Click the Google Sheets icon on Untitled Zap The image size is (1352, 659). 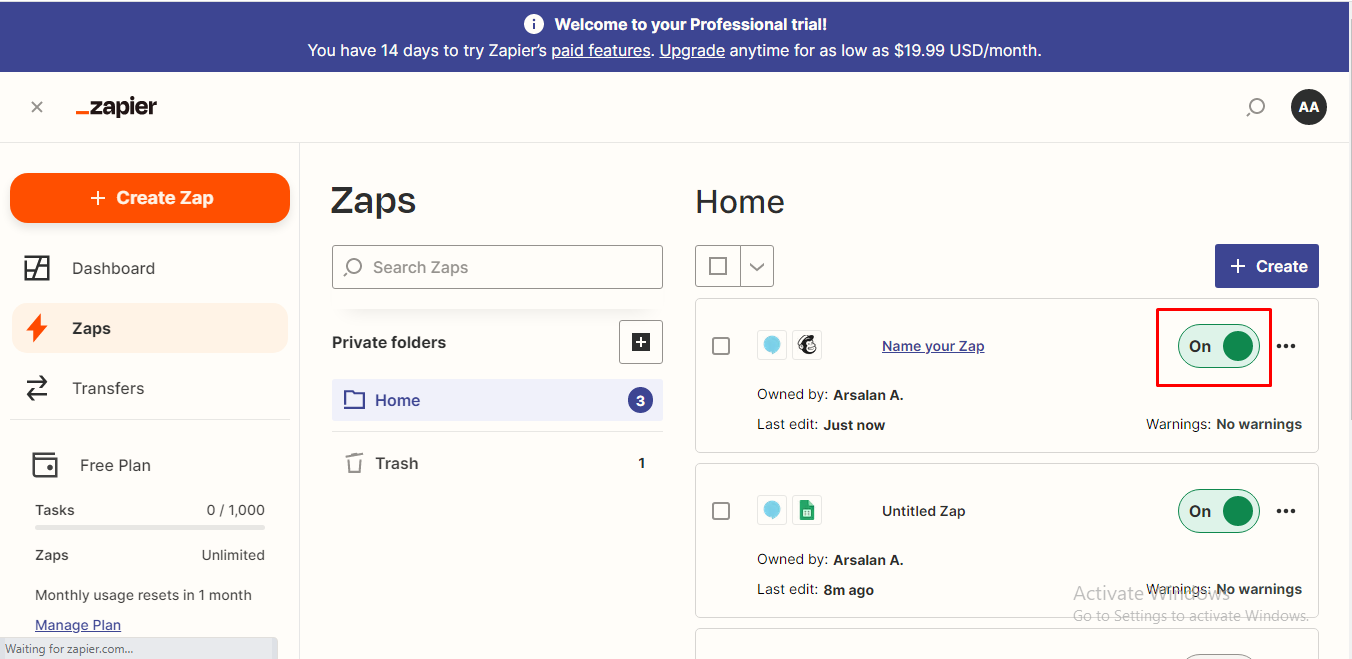tap(807, 511)
